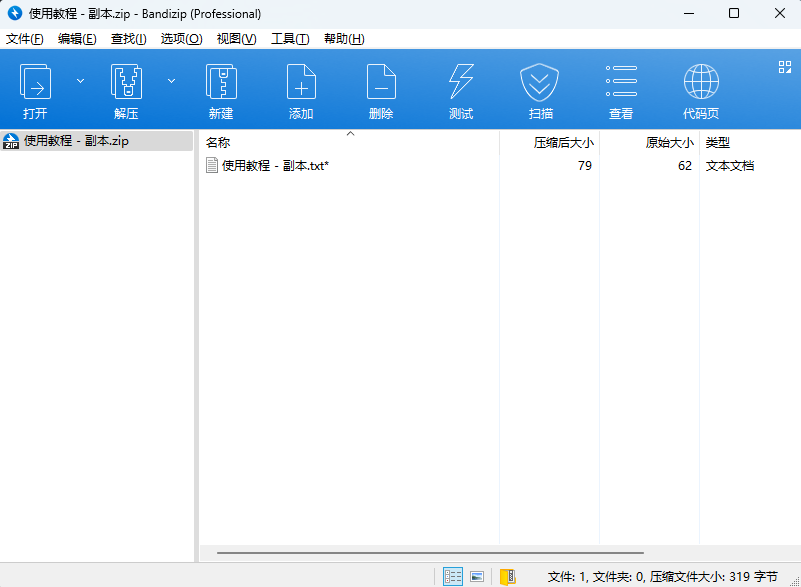Click the yellow archive icon in status bar

[x=507, y=576]
